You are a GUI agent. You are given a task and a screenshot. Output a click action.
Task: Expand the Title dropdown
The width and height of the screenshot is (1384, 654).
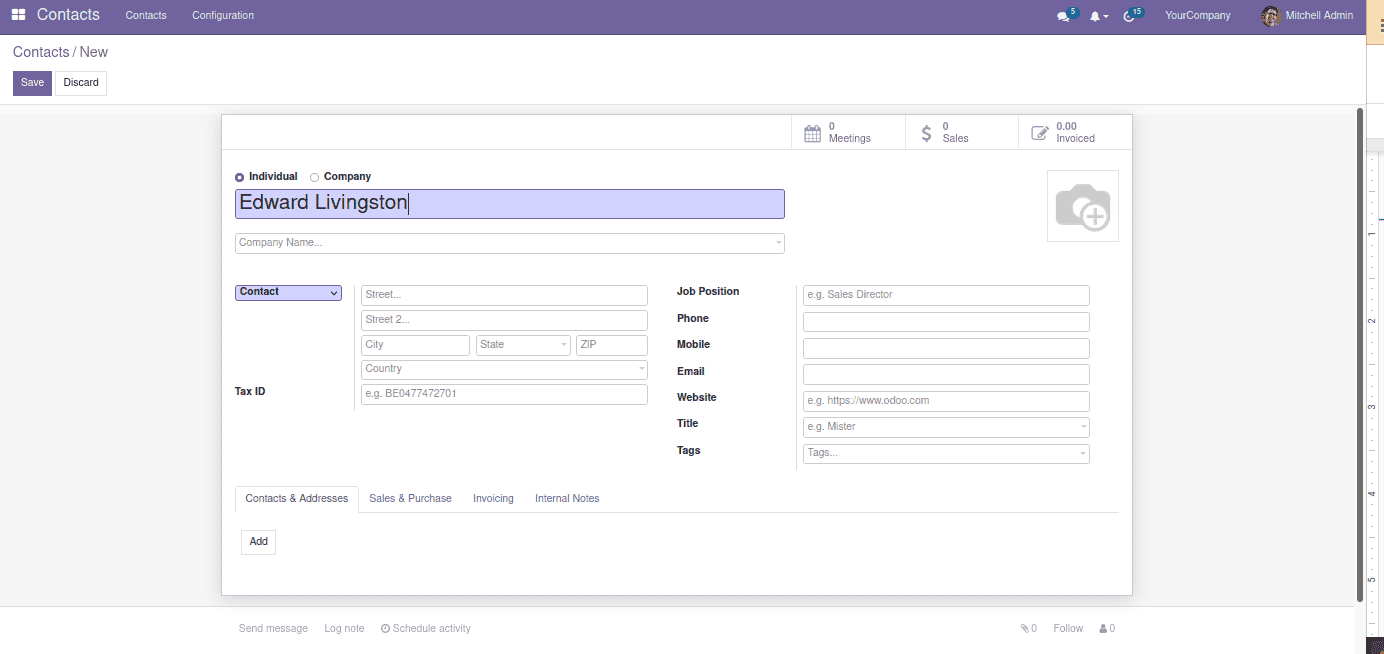click(x=945, y=427)
